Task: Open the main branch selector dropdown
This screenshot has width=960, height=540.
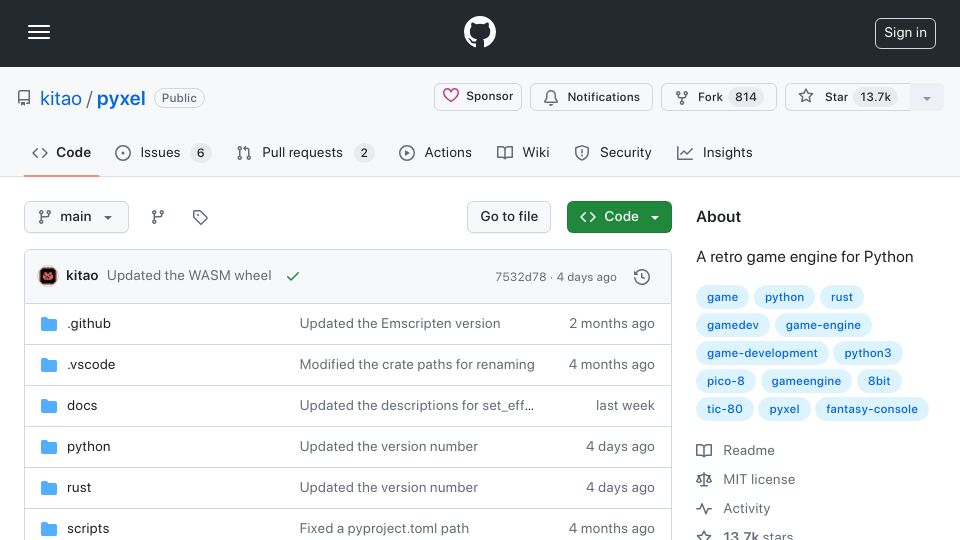Action: pyautogui.click(x=77, y=217)
